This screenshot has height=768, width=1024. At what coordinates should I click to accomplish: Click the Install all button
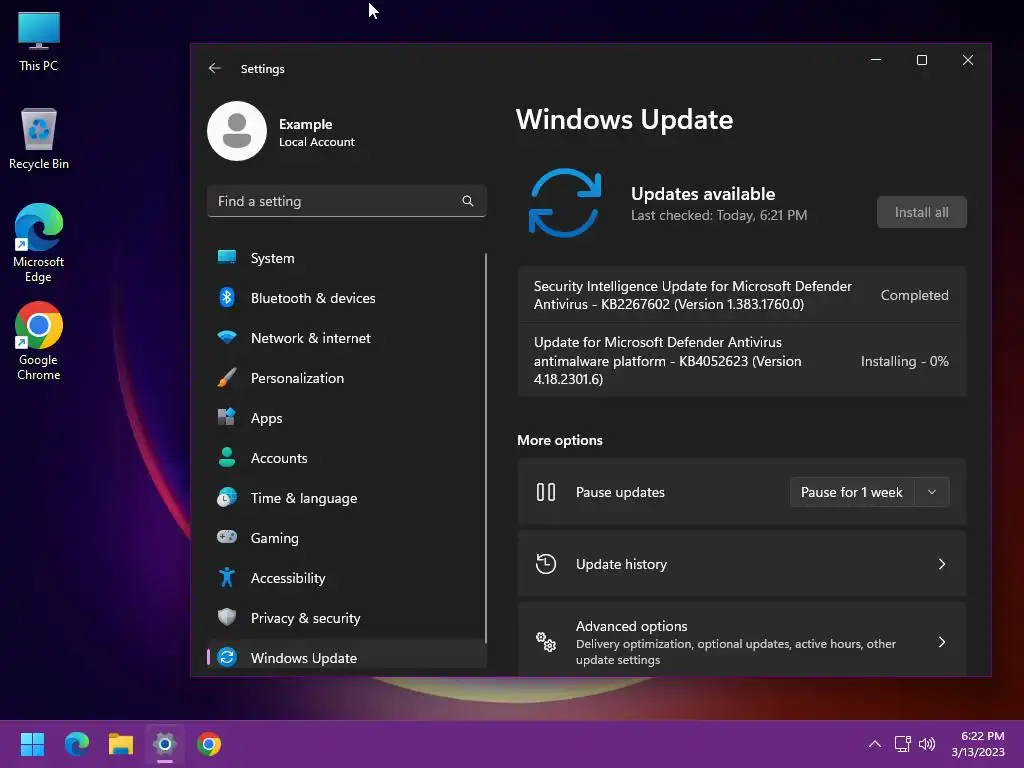click(x=921, y=212)
